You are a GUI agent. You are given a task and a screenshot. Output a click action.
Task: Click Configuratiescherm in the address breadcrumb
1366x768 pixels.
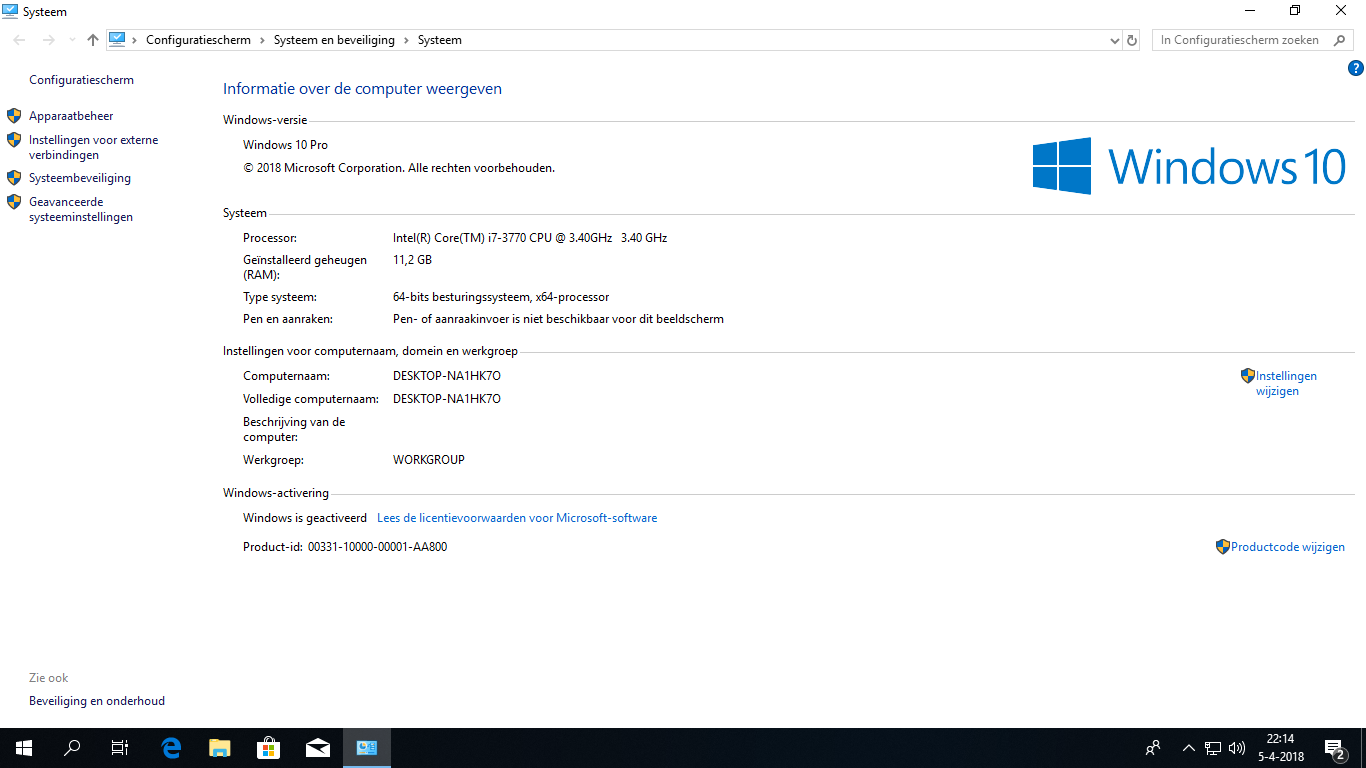click(x=198, y=40)
